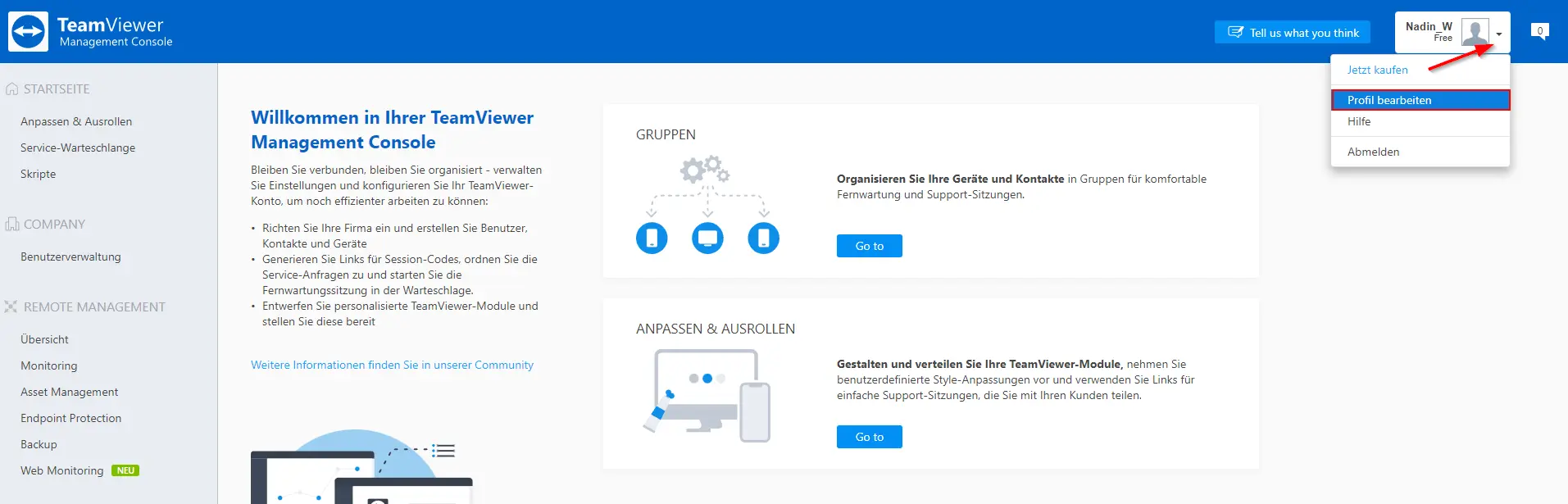
Task: Click the Nadin_W profile avatar picture
Action: [1475, 32]
